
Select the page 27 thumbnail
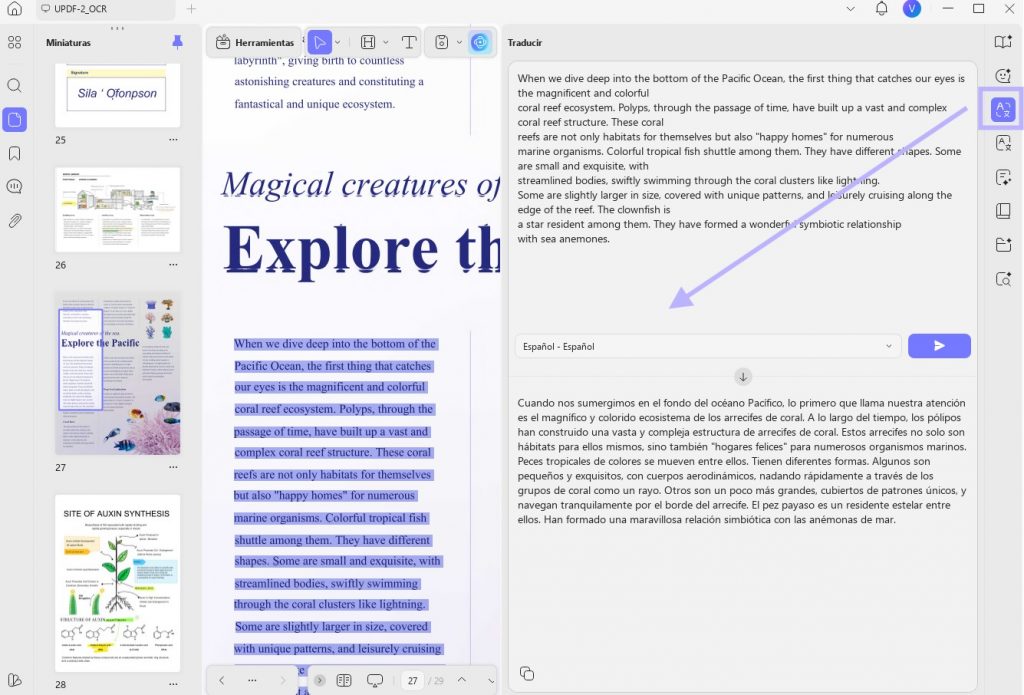[x=118, y=373]
